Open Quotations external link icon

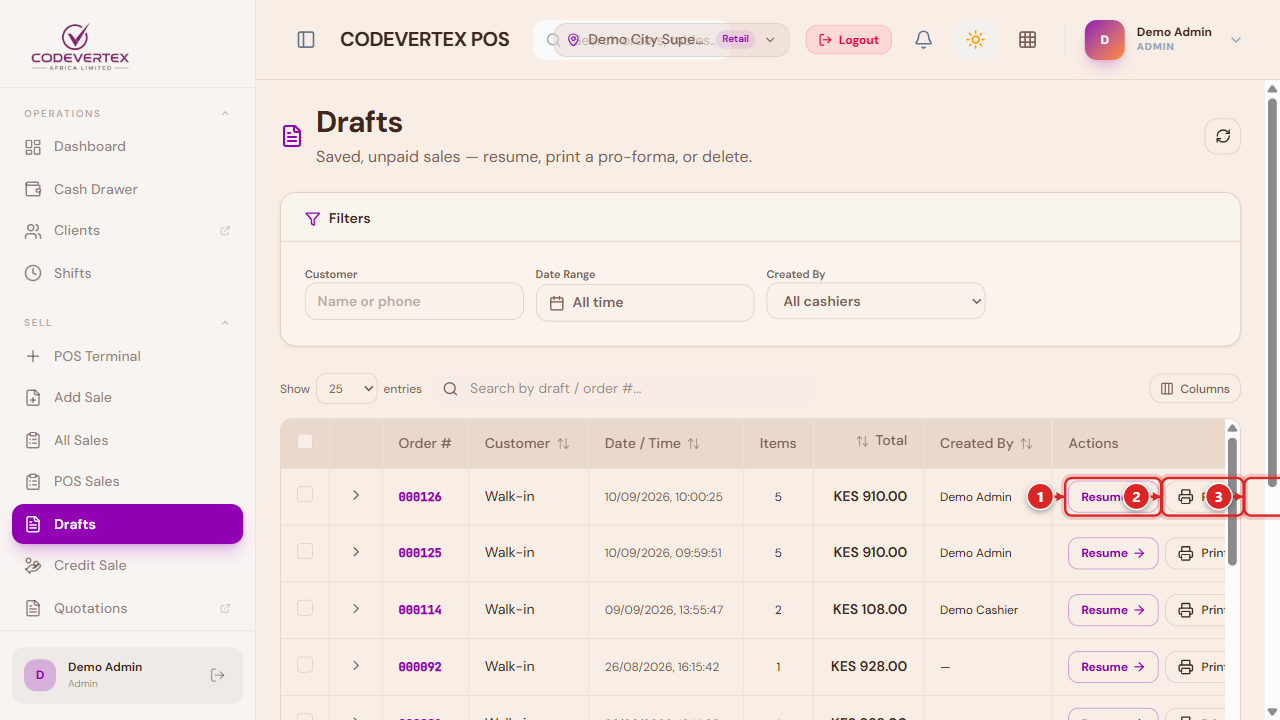[225, 608]
